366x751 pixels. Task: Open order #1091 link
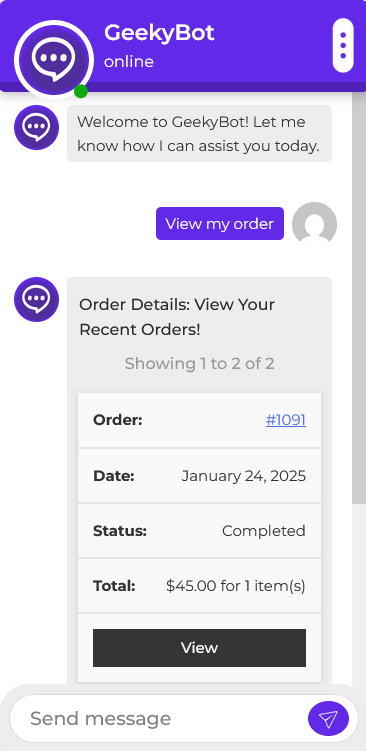coord(286,420)
